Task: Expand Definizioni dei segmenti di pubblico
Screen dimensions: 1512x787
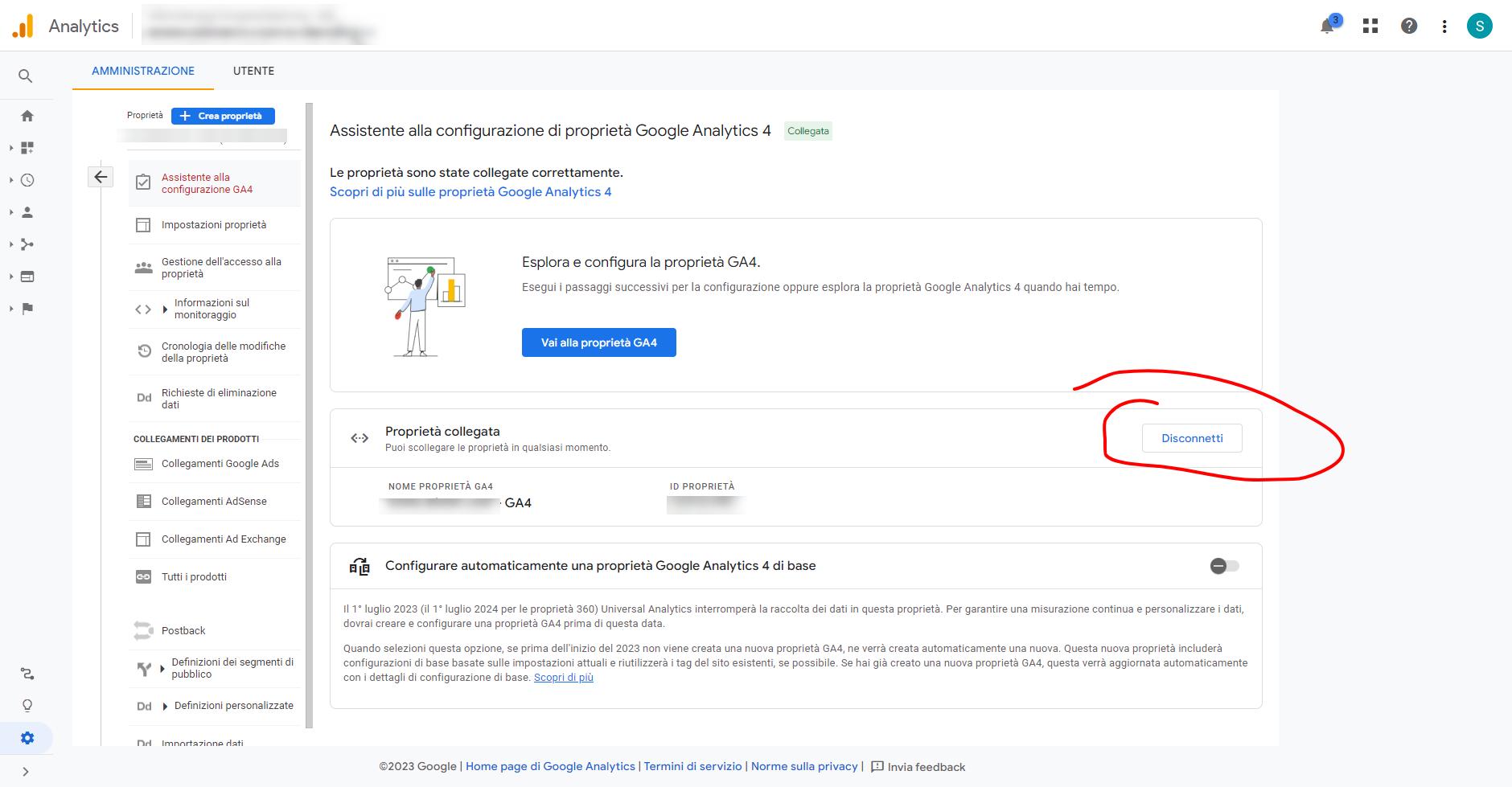Action: (162, 668)
